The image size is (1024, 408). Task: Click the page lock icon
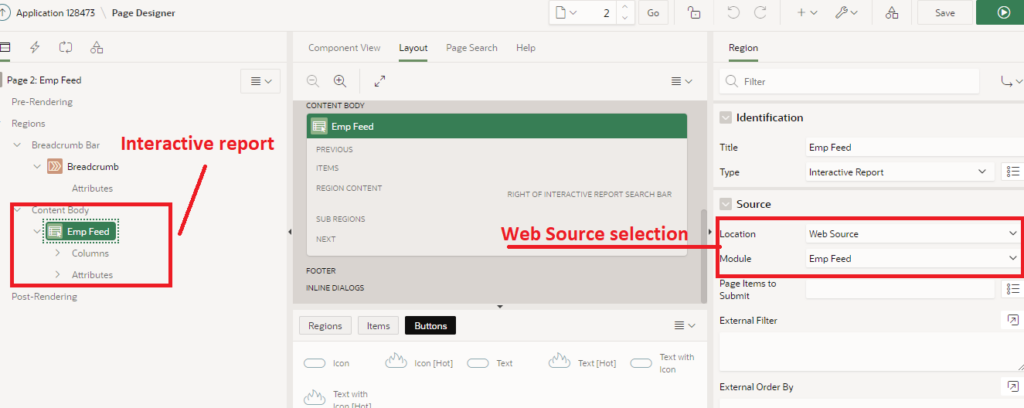(694, 12)
